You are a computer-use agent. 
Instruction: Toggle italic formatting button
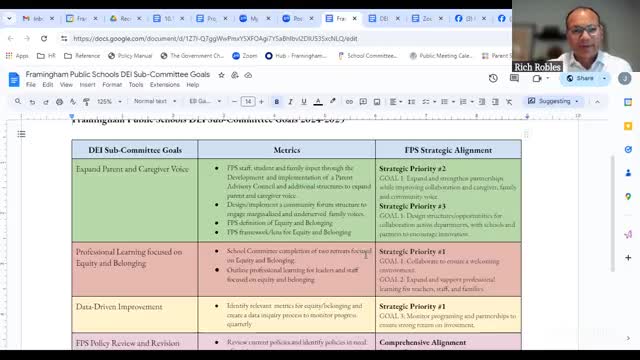click(290, 102)
